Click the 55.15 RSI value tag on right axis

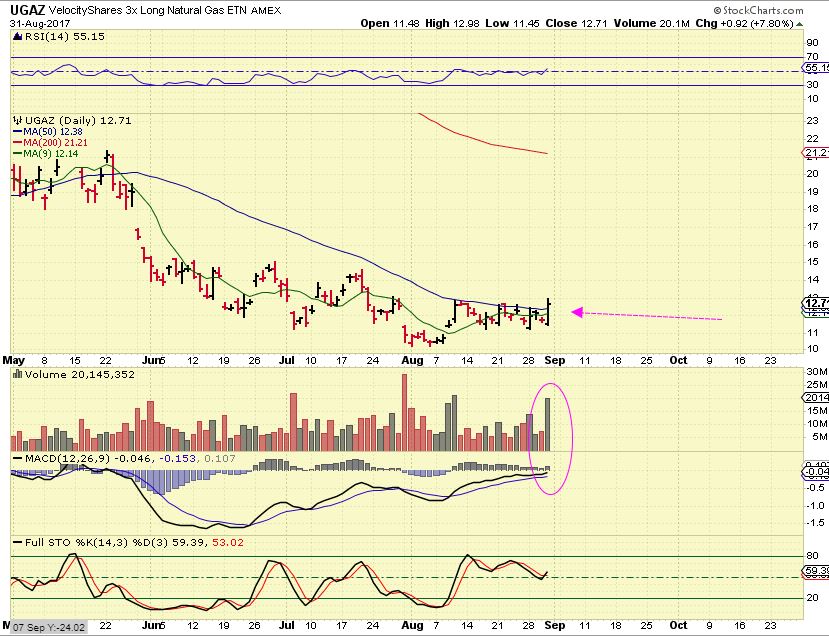[816, 68]
